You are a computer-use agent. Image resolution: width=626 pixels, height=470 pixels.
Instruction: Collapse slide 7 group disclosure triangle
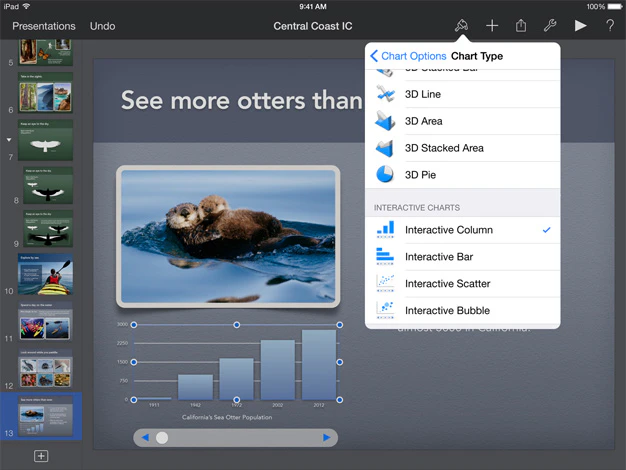[x=9, y=140]
